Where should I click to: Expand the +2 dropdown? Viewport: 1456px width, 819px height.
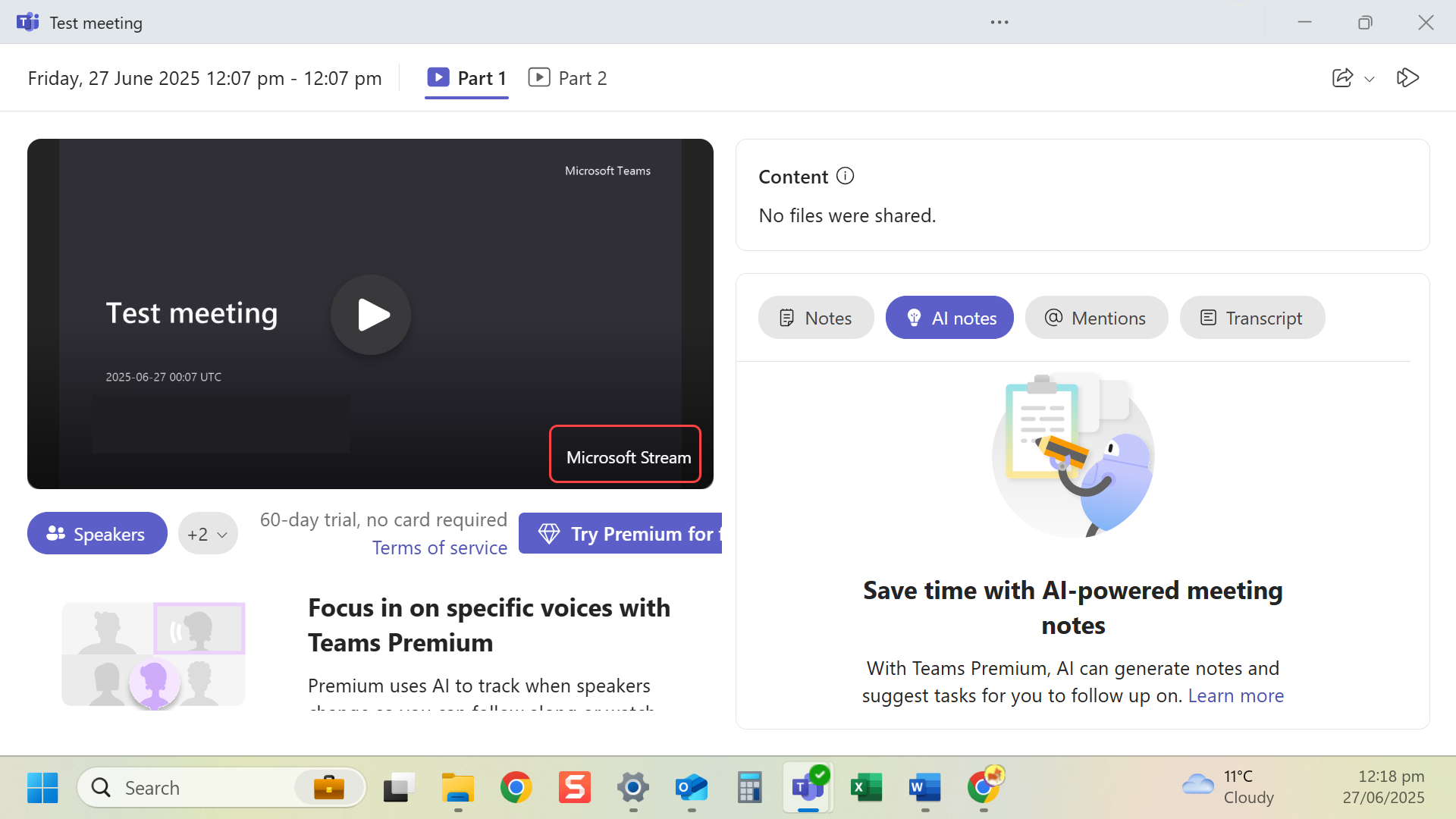(x=208, y=534)
